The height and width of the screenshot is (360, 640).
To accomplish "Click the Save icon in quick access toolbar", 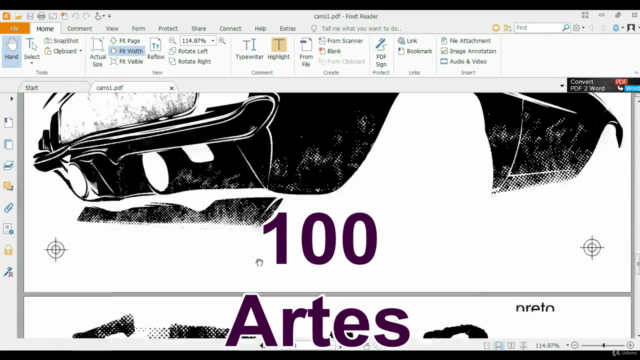I will [x=30, y=16].
